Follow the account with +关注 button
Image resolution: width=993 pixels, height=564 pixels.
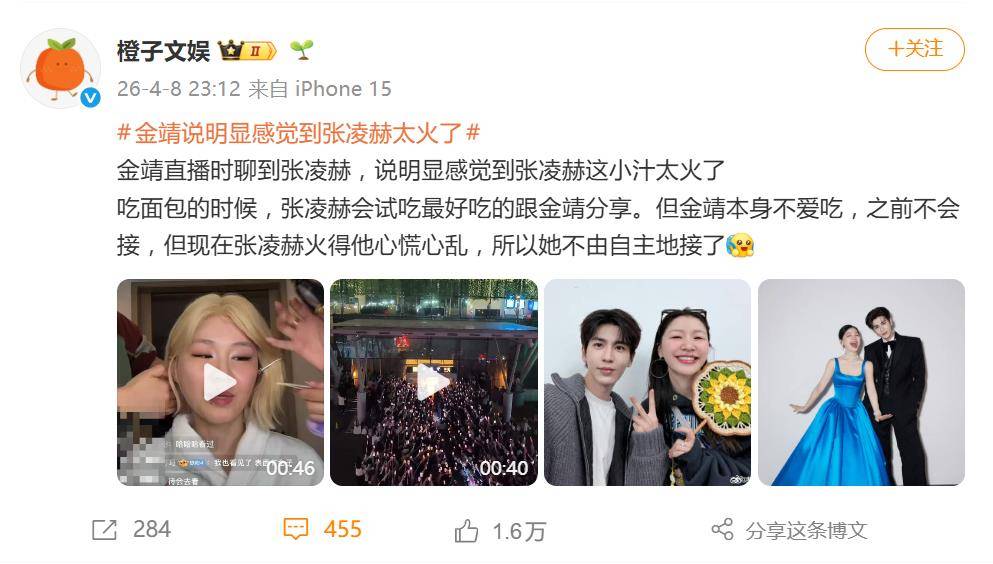pyautogui.click(x=914, y=49)
